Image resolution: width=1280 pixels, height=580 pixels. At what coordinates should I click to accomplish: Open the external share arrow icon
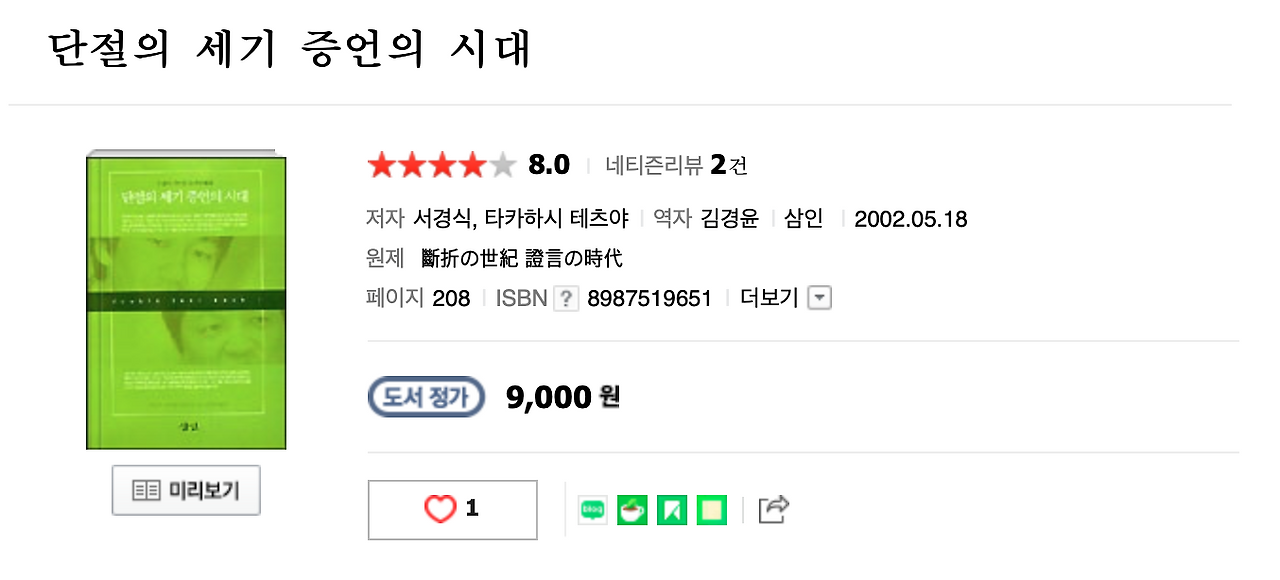(x=772, y=508)
